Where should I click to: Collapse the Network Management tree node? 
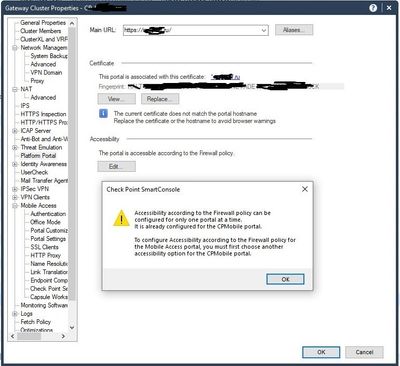(15, 48)
